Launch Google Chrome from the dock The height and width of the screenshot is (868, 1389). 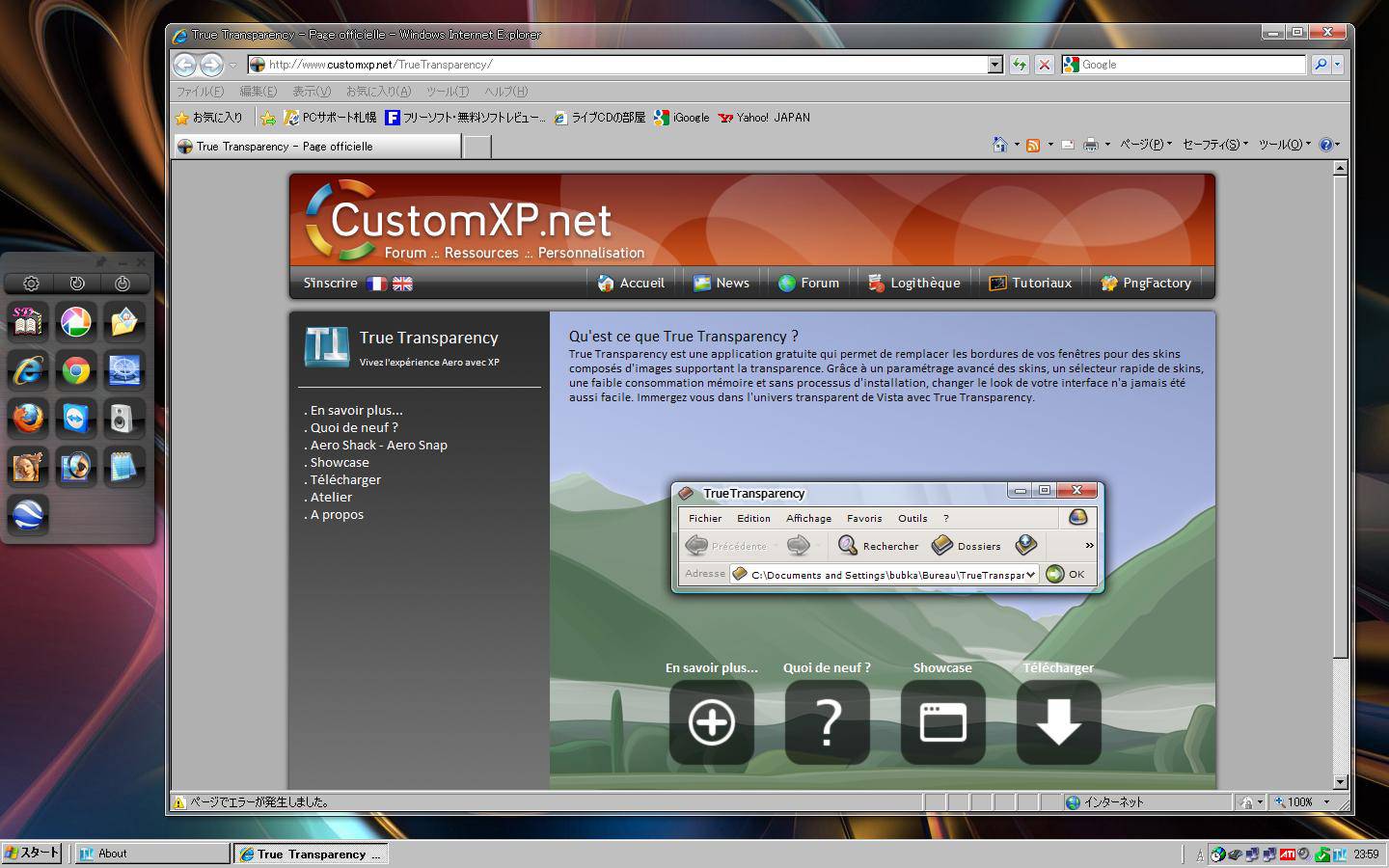[75, 370]
